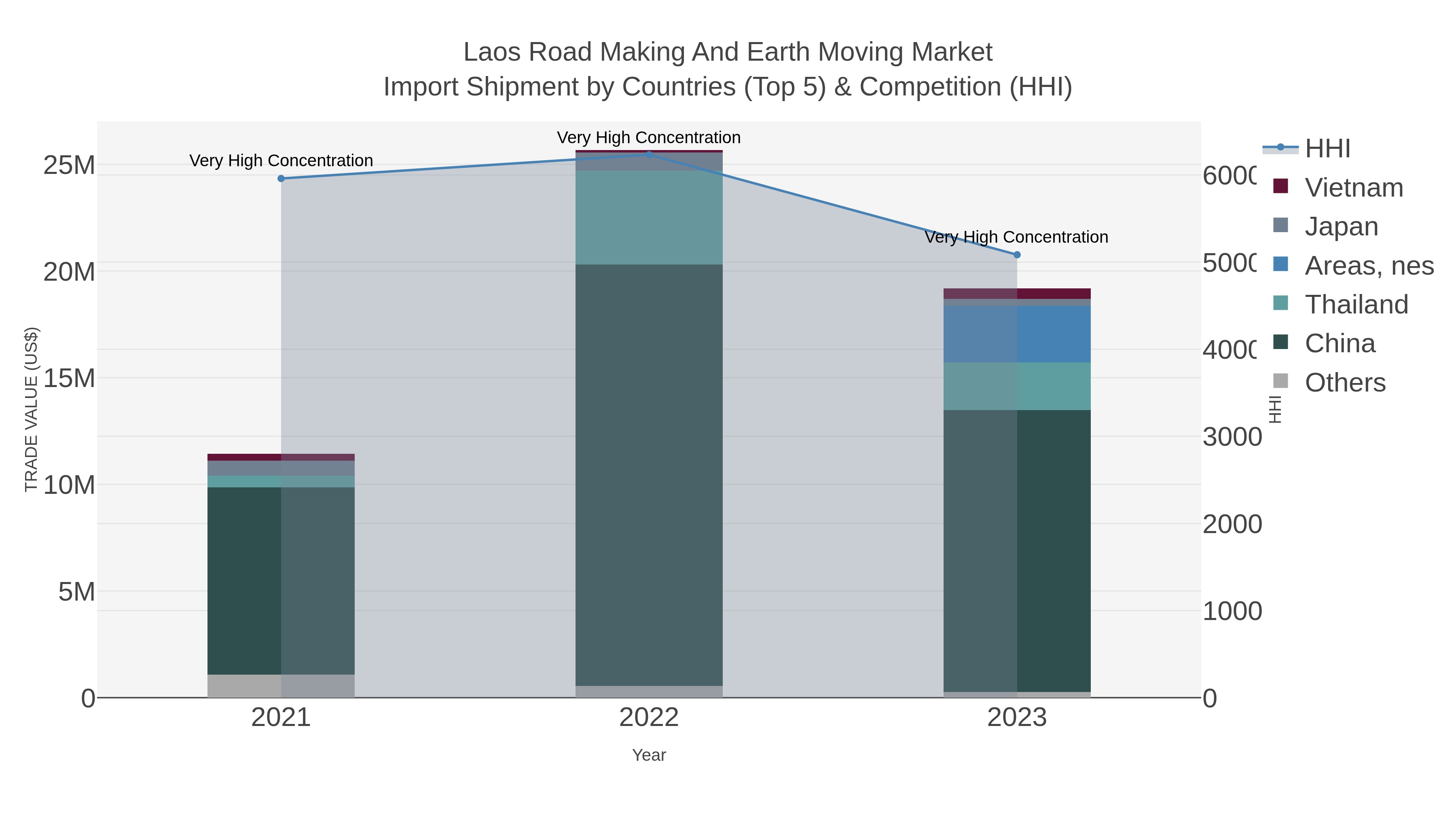
Task: Click the Year x-axis title
Action: click(x=649, y=755)
